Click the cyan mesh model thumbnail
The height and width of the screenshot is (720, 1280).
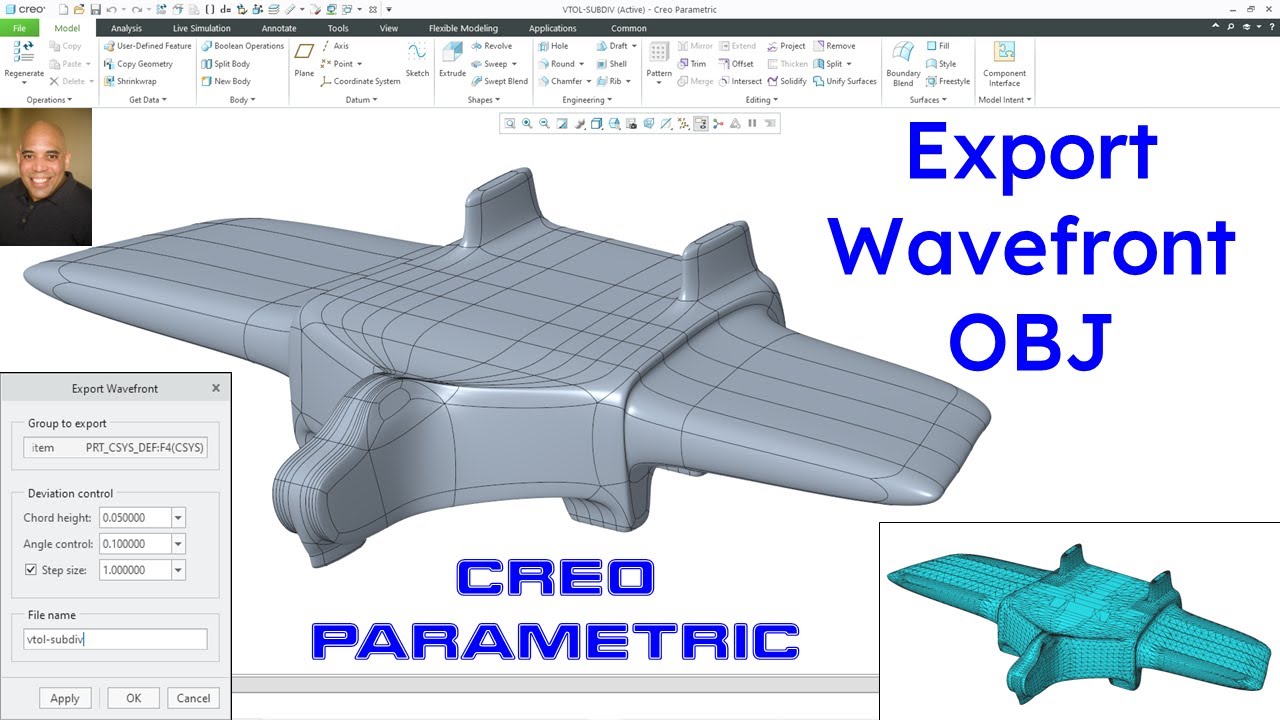click(1079, 621)
